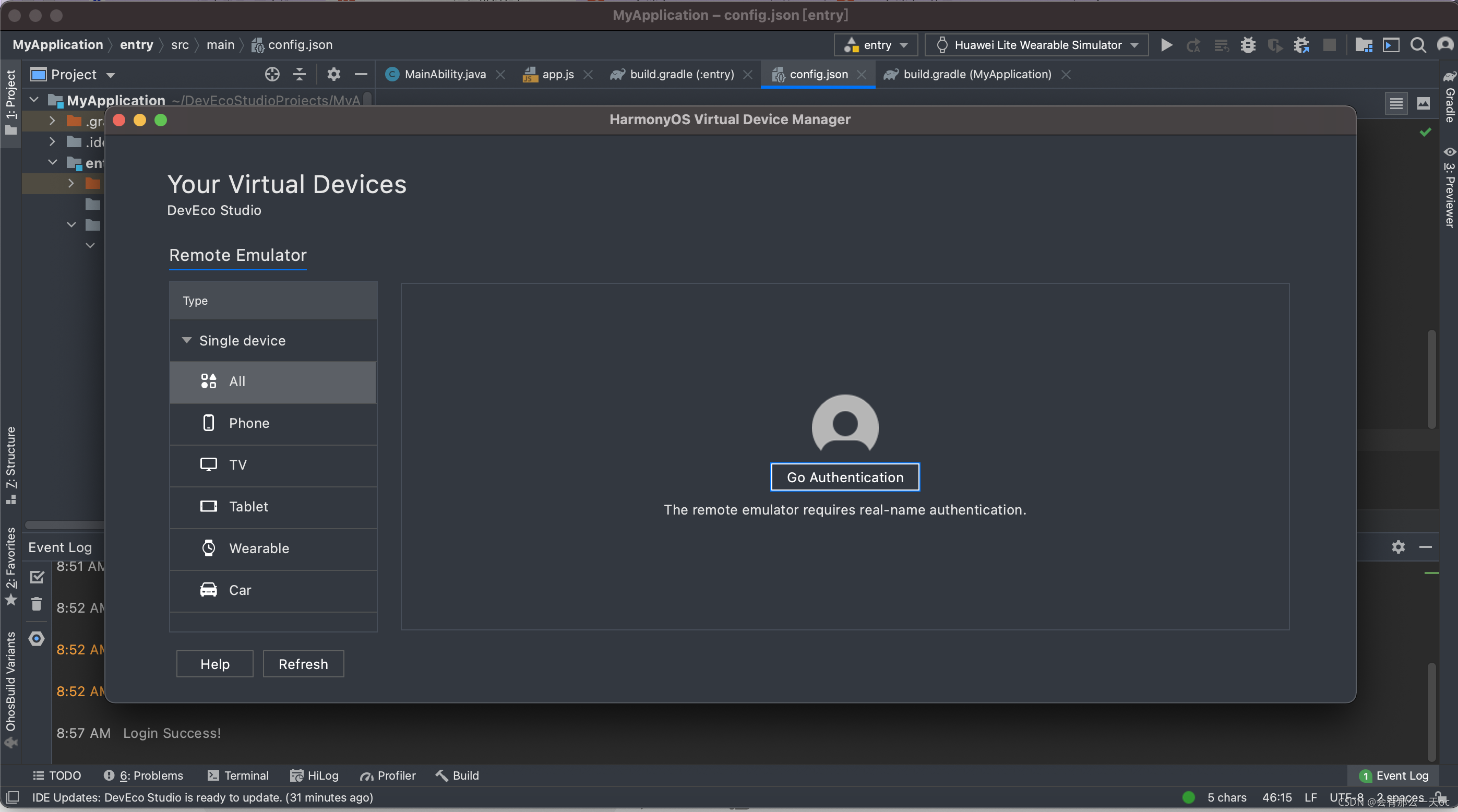Open Project panel settings gear

[x=334, y=74]
